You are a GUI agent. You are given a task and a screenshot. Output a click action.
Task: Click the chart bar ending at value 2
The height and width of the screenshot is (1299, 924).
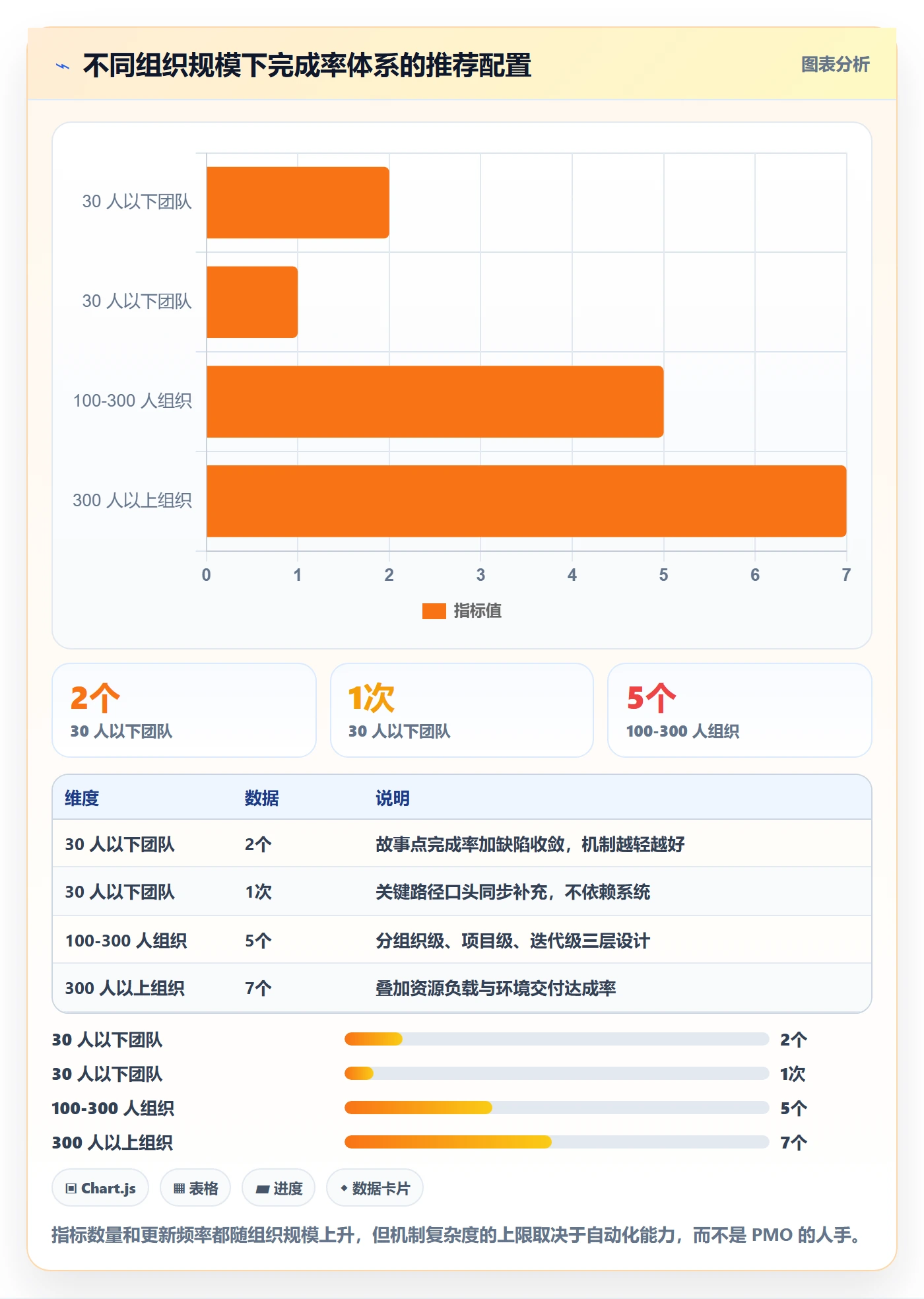(298, 203)
